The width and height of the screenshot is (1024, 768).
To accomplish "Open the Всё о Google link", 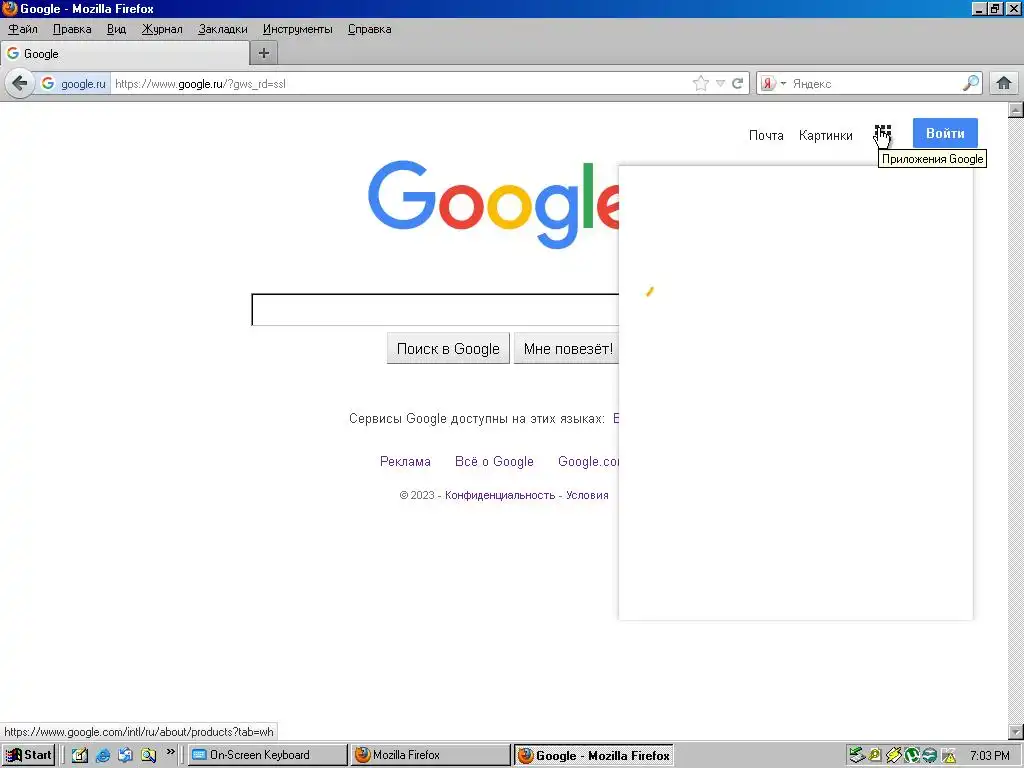I will tap(494, 461).
